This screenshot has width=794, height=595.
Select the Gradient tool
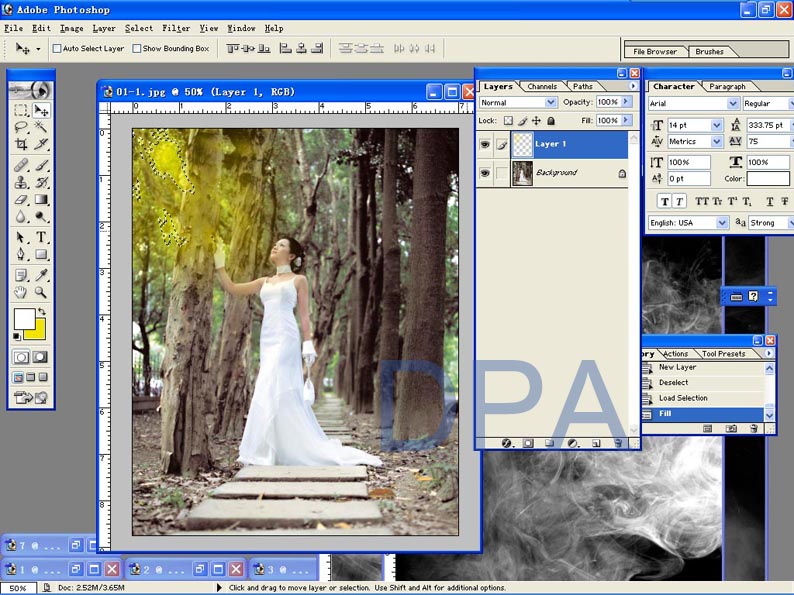tap(41, 200)
